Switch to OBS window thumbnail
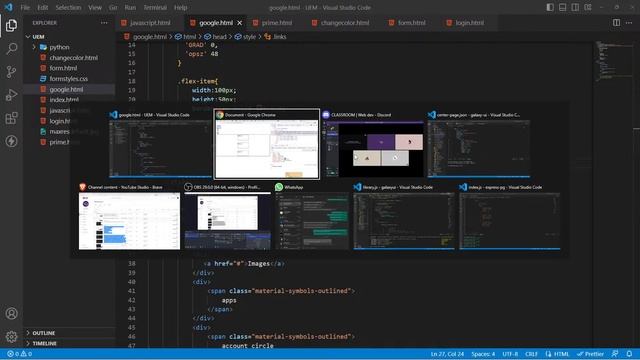 [x=227, y=216]
